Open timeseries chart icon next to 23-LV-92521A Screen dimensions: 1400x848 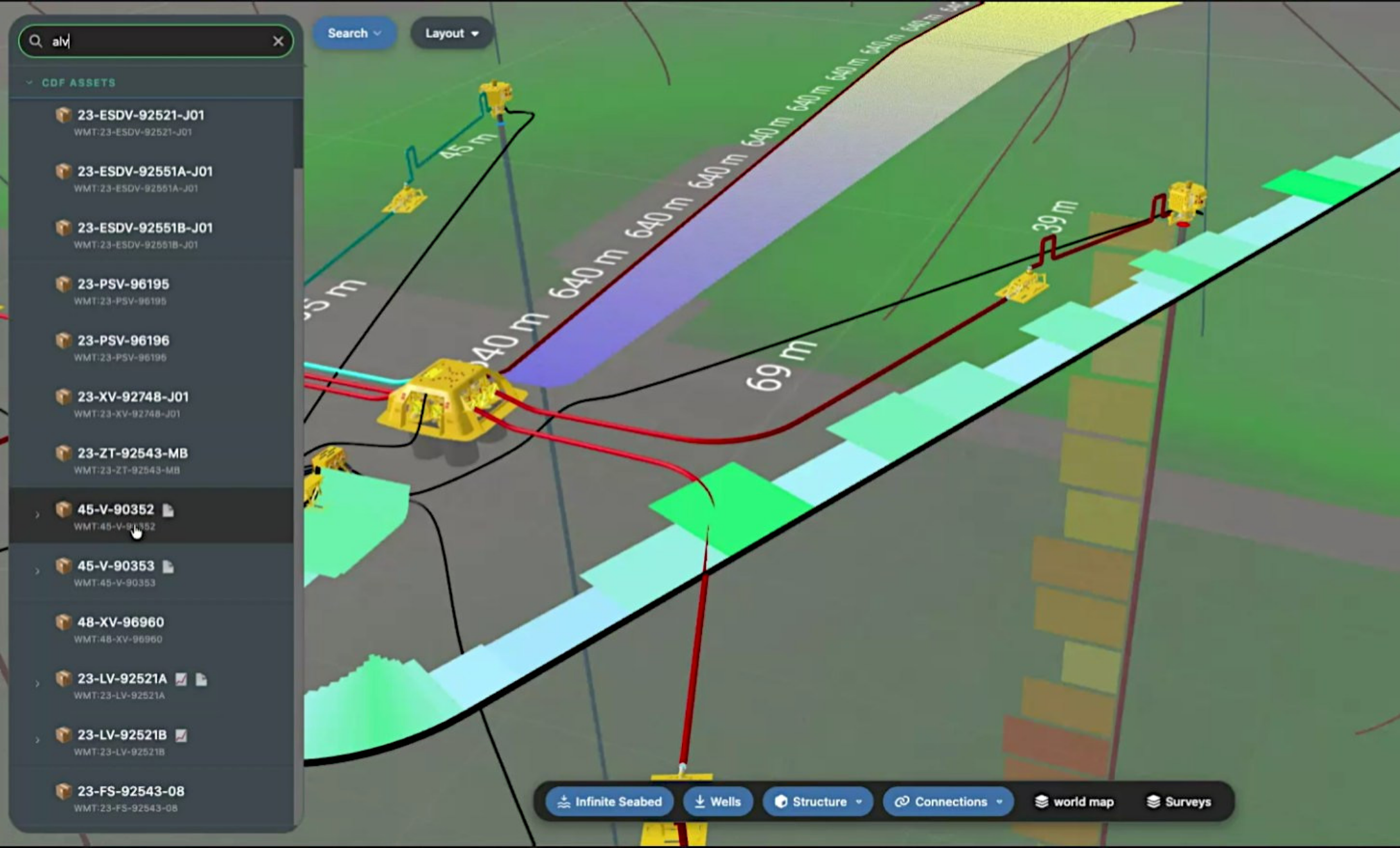tap(181, 679)
